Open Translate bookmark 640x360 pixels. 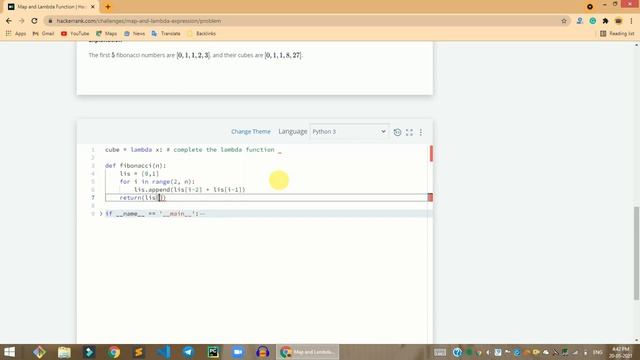[x=166, y=33]
